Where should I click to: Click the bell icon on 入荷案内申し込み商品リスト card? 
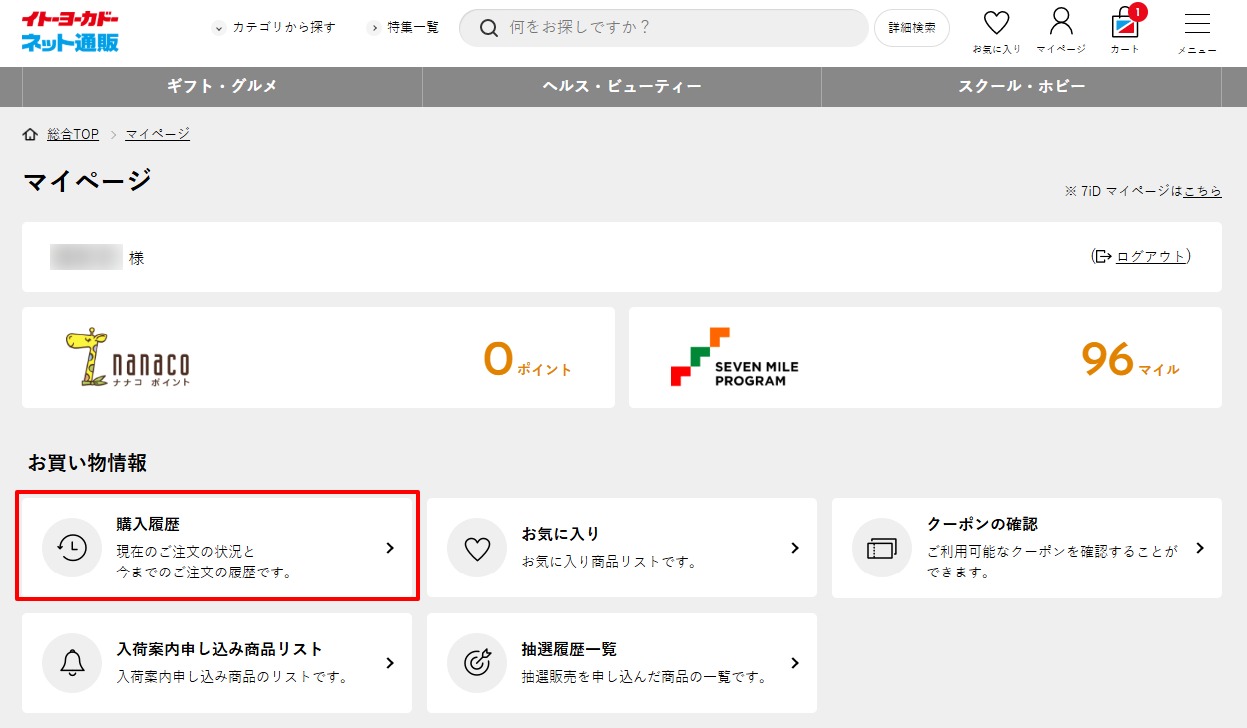click(71, 662)
